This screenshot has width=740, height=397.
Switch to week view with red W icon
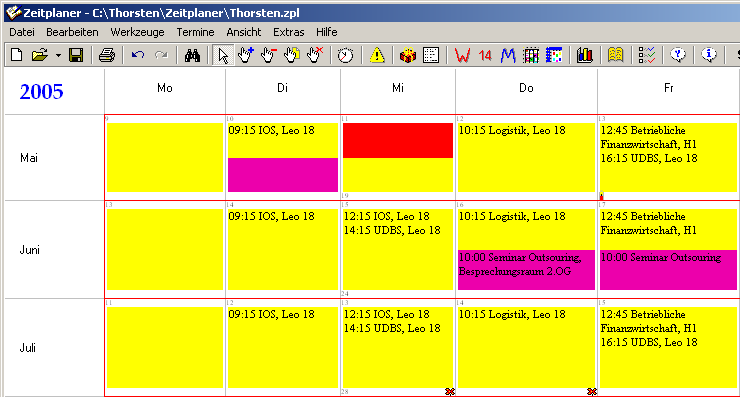(462, 55)
